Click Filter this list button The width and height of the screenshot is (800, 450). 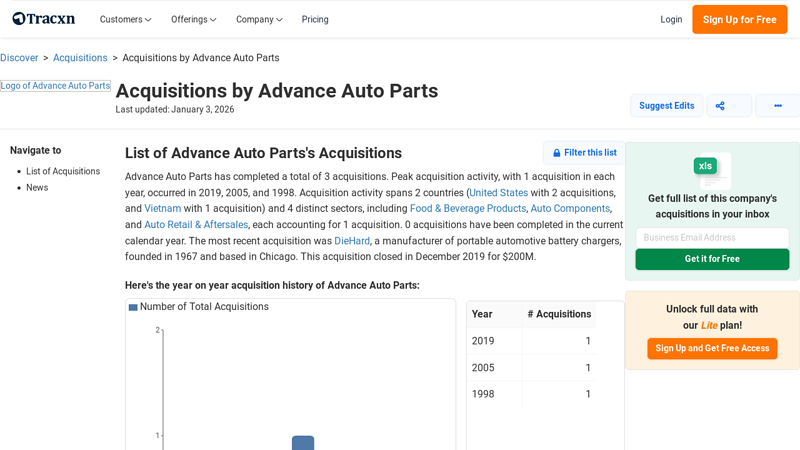(585, 153)
